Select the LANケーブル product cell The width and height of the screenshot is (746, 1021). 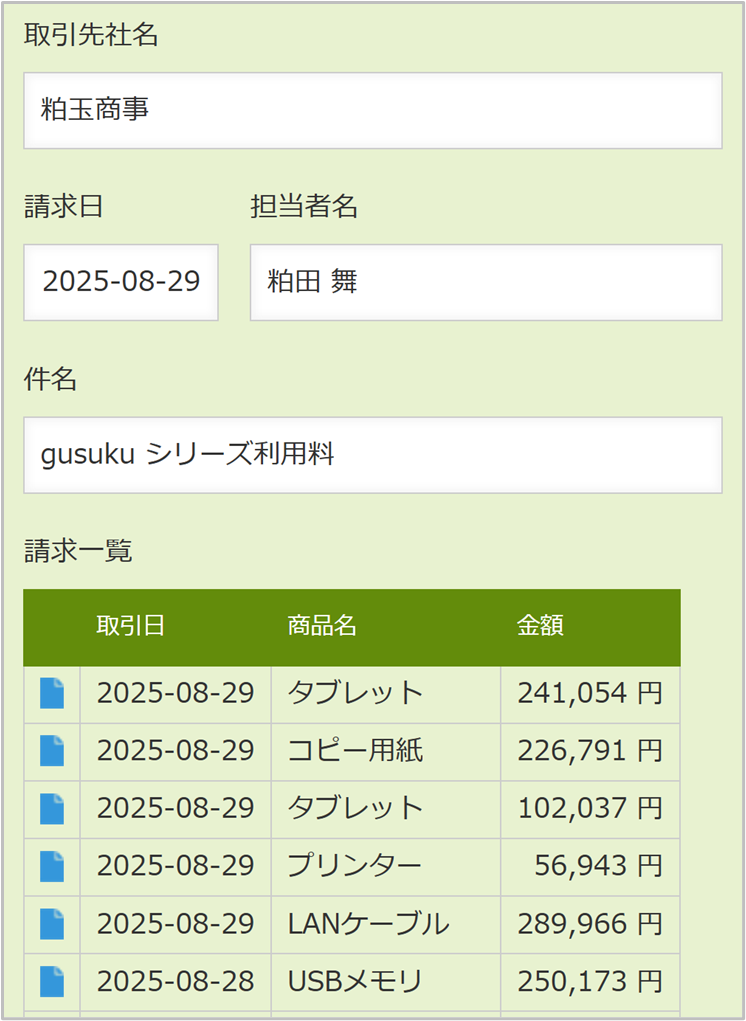[368, 924]
